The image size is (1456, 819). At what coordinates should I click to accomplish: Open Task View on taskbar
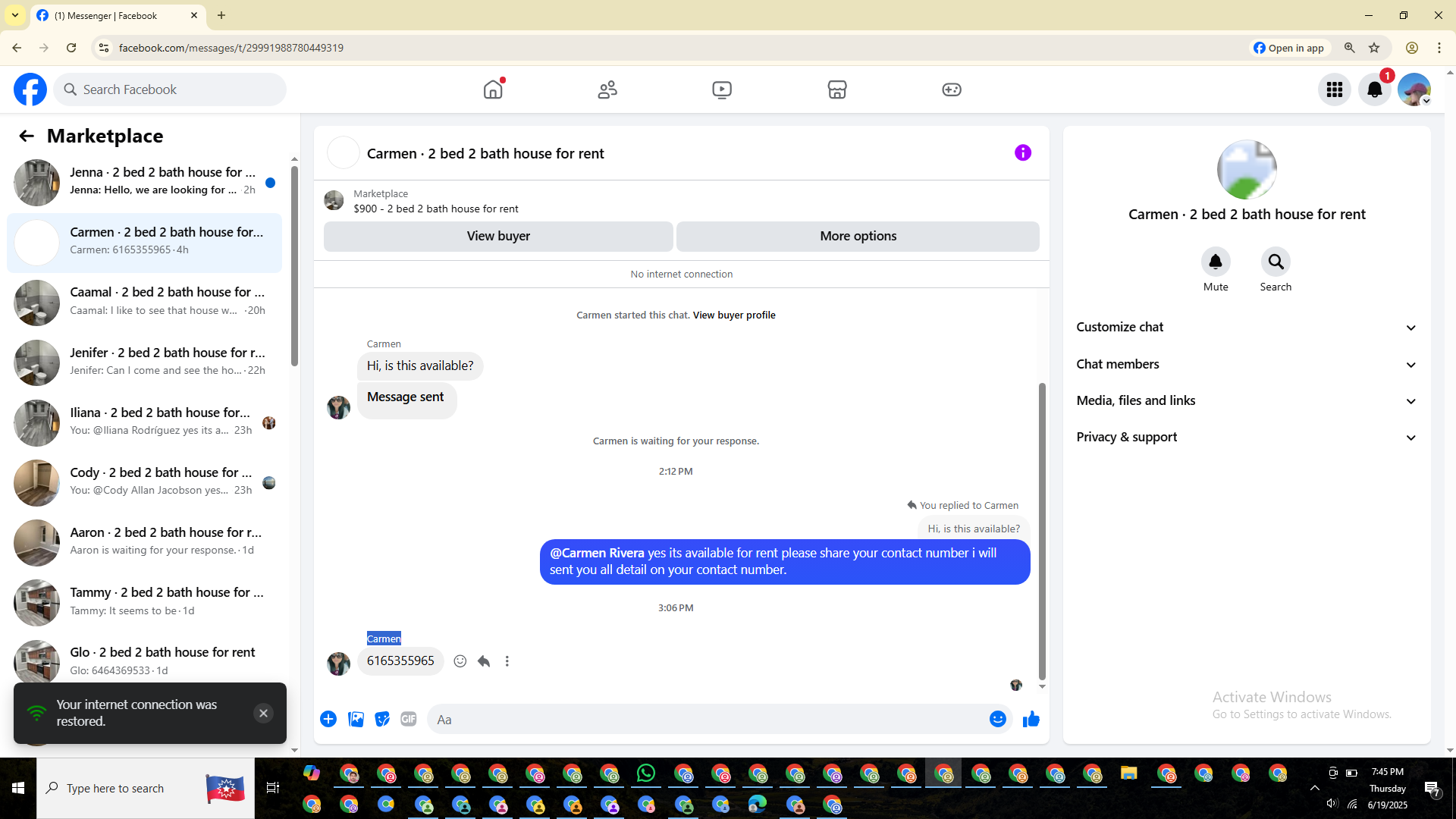(273, 789)
